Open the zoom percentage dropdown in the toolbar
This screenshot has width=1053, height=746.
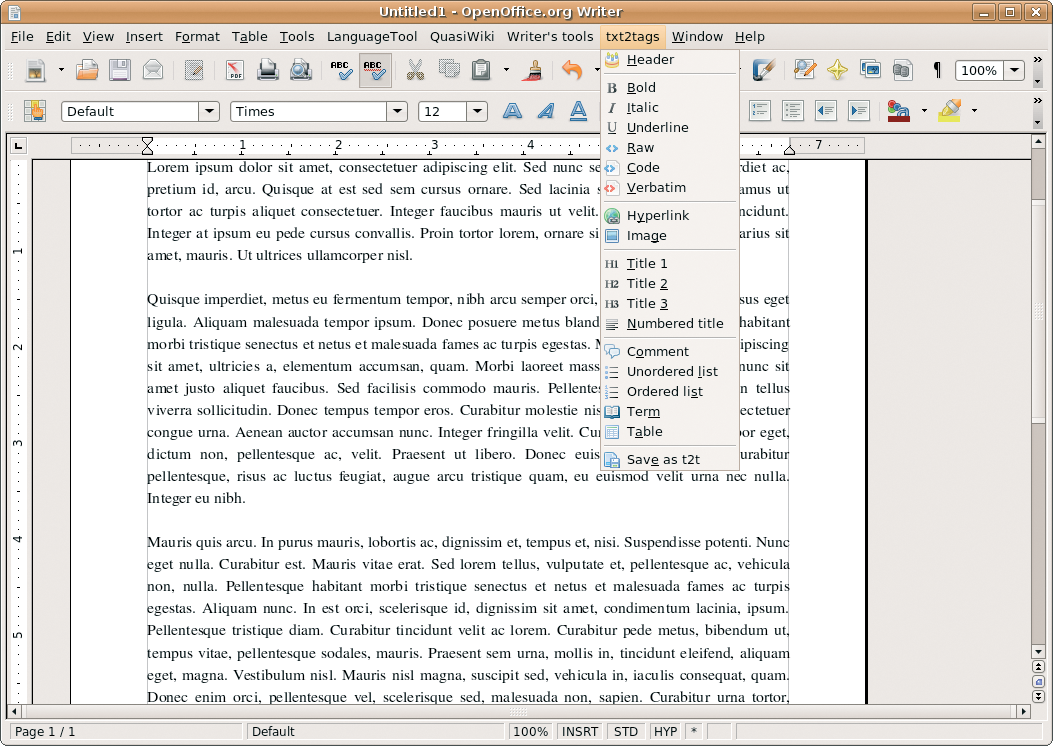point(1015,71)
